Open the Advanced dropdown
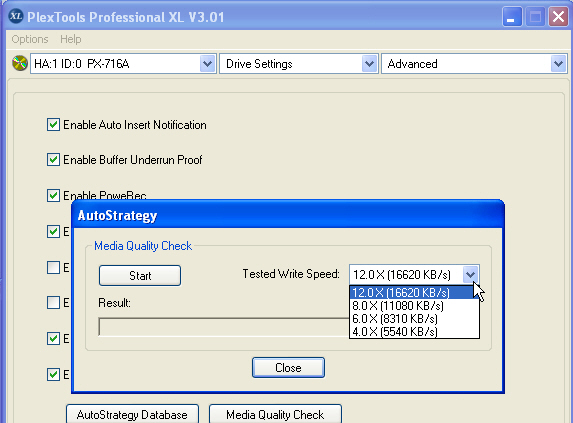The height and width of the screenshot is (423, 573). [x=474, y=64]
